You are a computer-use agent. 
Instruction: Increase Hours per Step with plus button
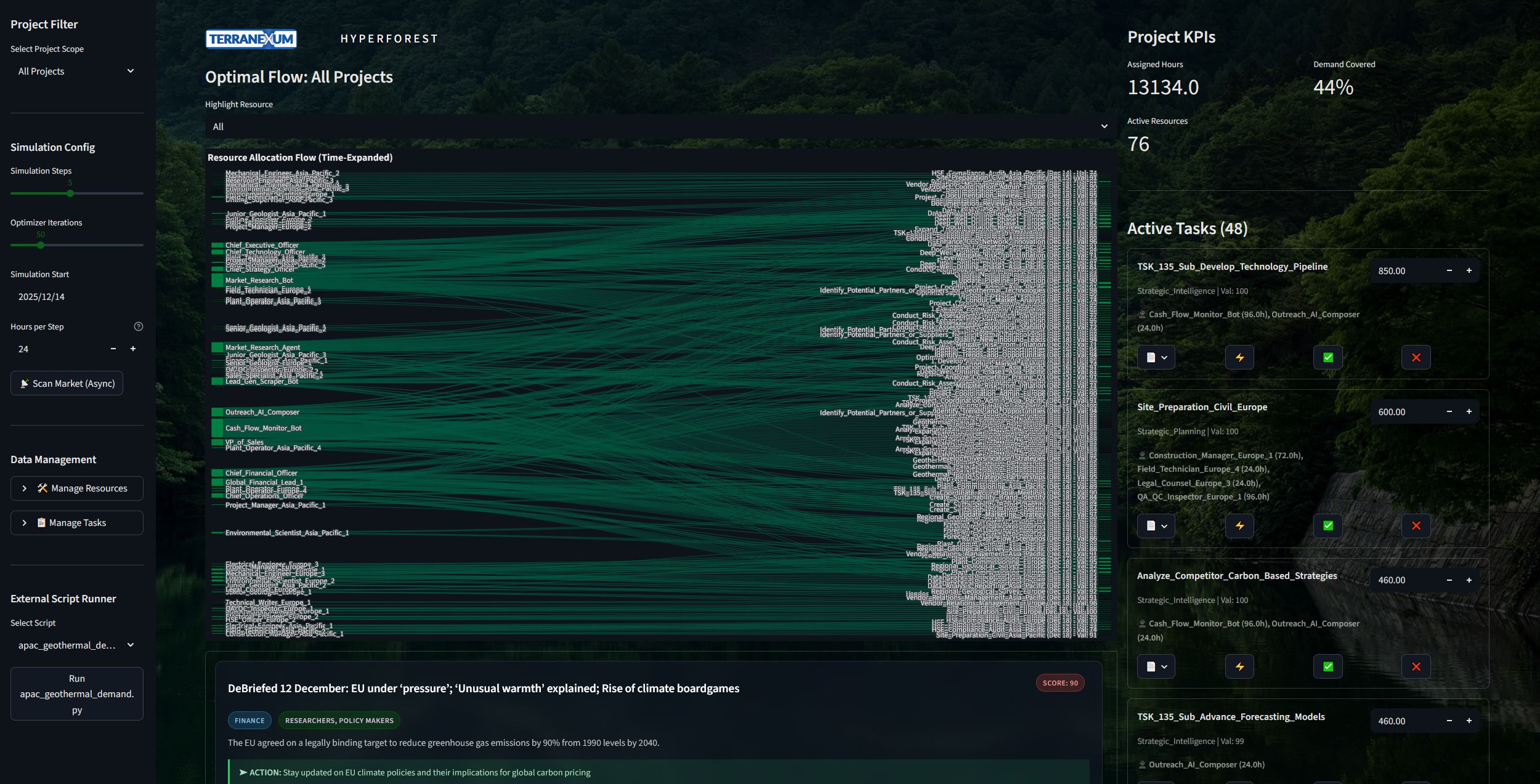[133, 349]
